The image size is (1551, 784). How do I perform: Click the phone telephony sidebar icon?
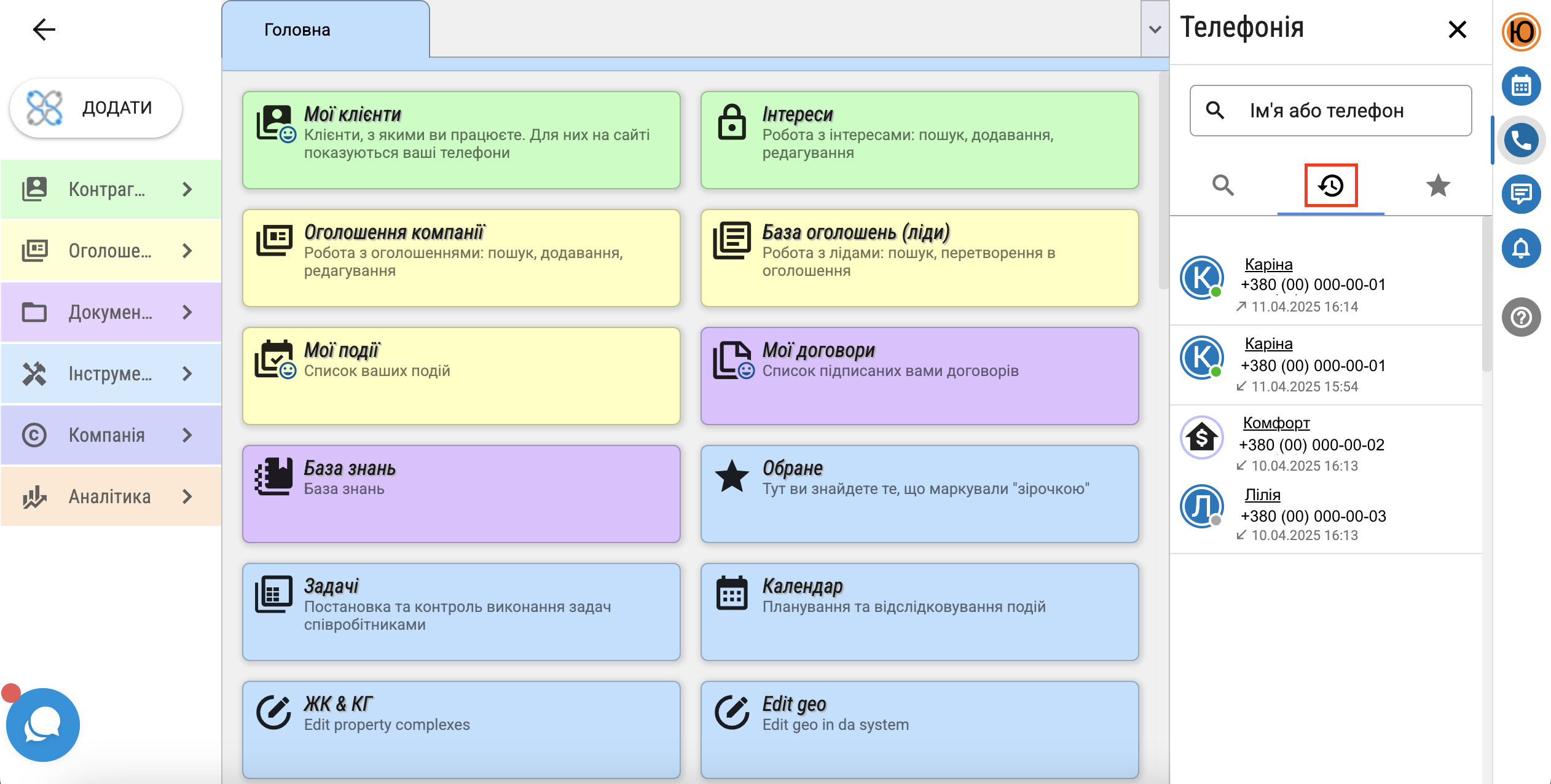tap(1521, 140)
